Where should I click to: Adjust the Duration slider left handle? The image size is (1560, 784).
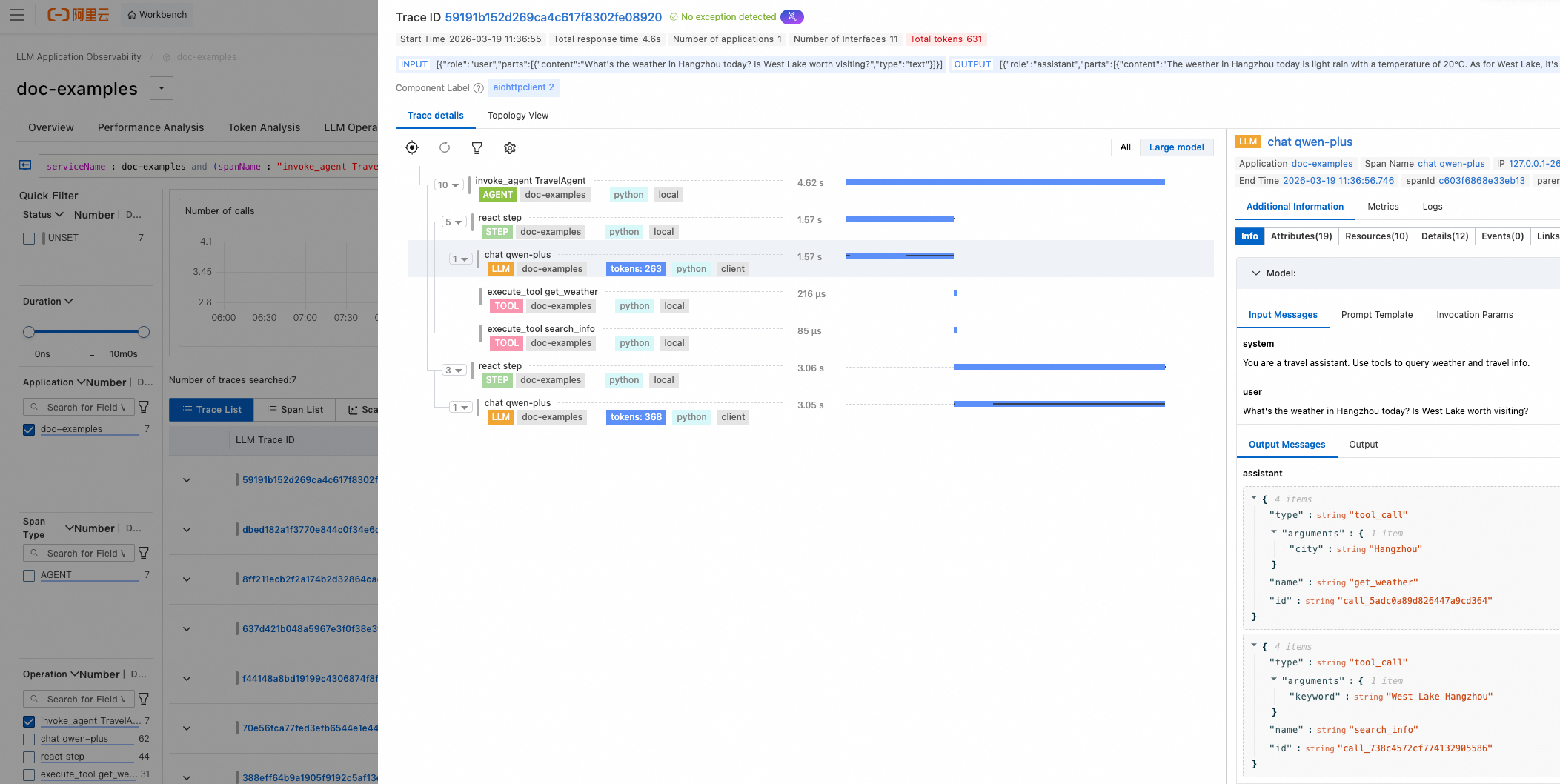pos(29,332)
